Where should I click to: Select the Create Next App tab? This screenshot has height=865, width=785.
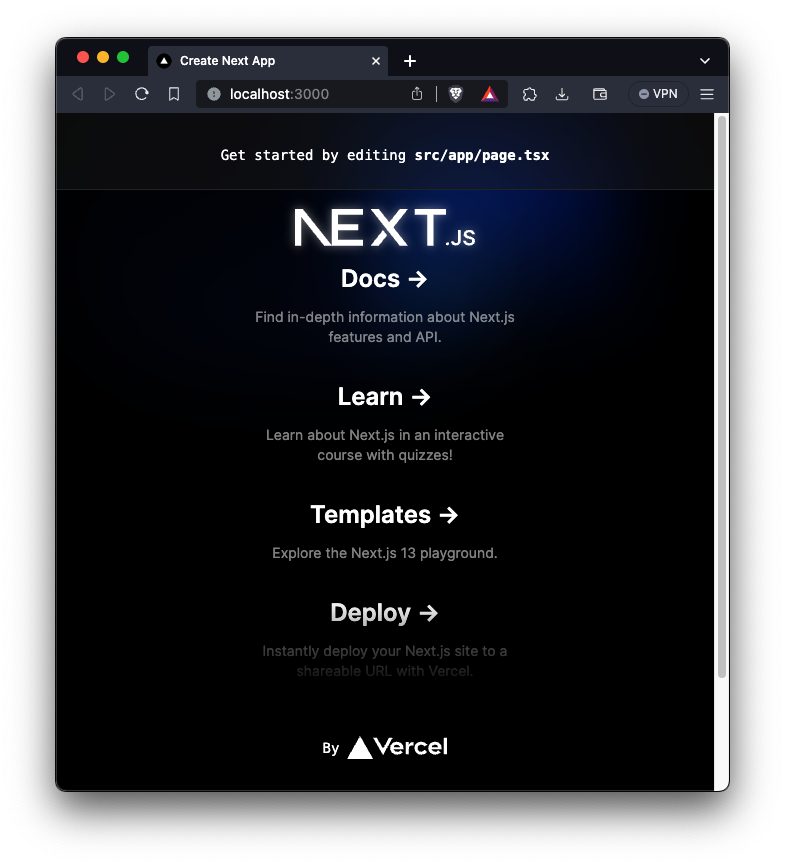coord(268,61)
